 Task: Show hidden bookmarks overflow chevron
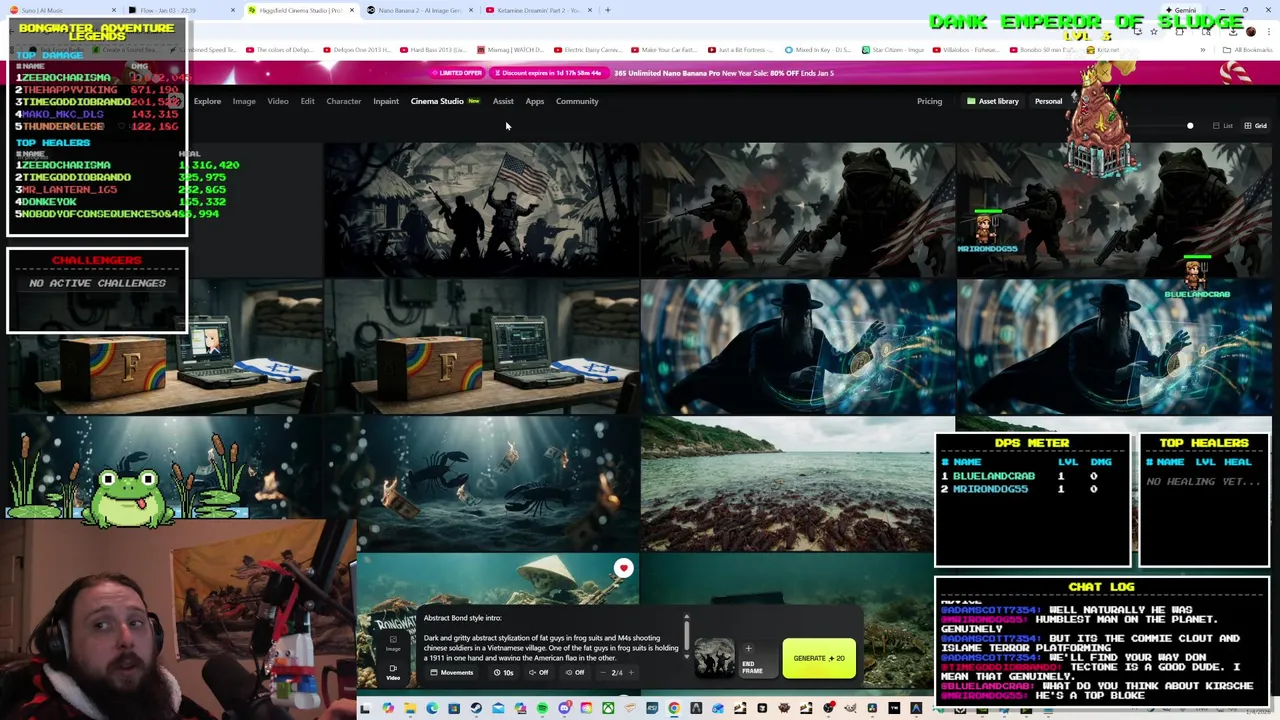click(1203, 50)
